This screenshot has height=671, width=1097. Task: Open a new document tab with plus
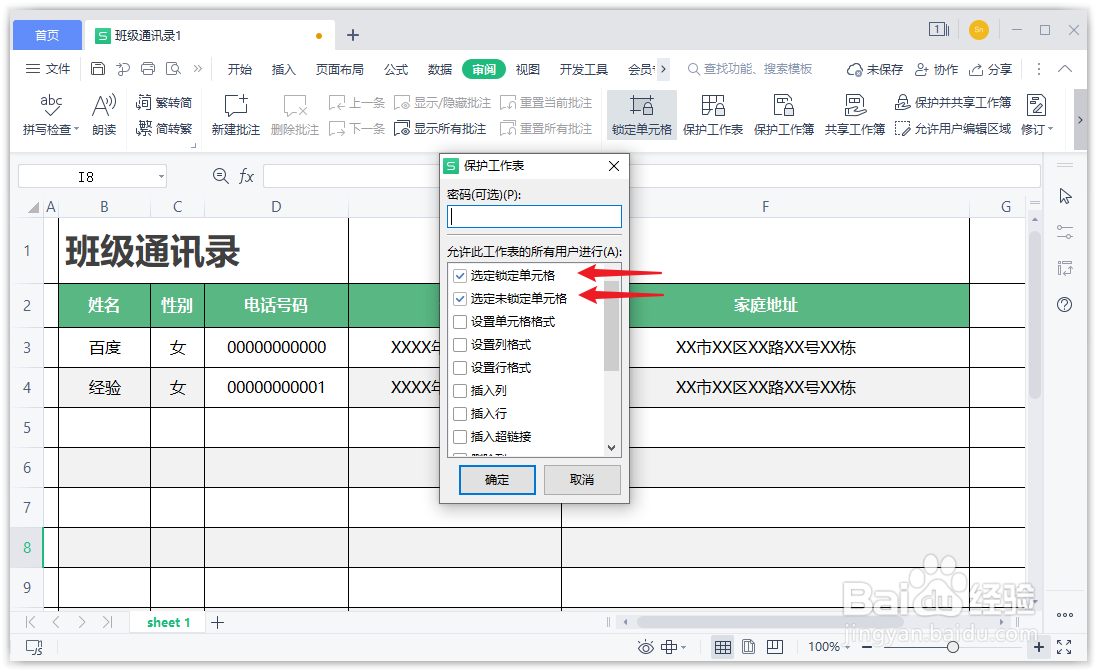(x=353, y=35)
